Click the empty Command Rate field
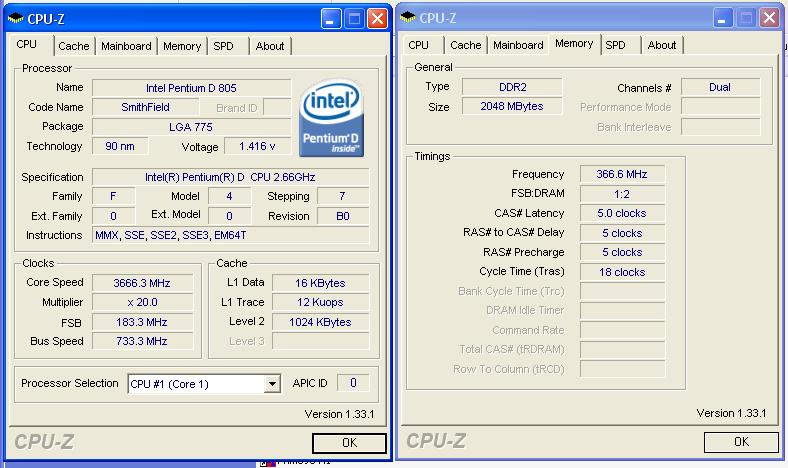788x468 pixels. [622, 330]
